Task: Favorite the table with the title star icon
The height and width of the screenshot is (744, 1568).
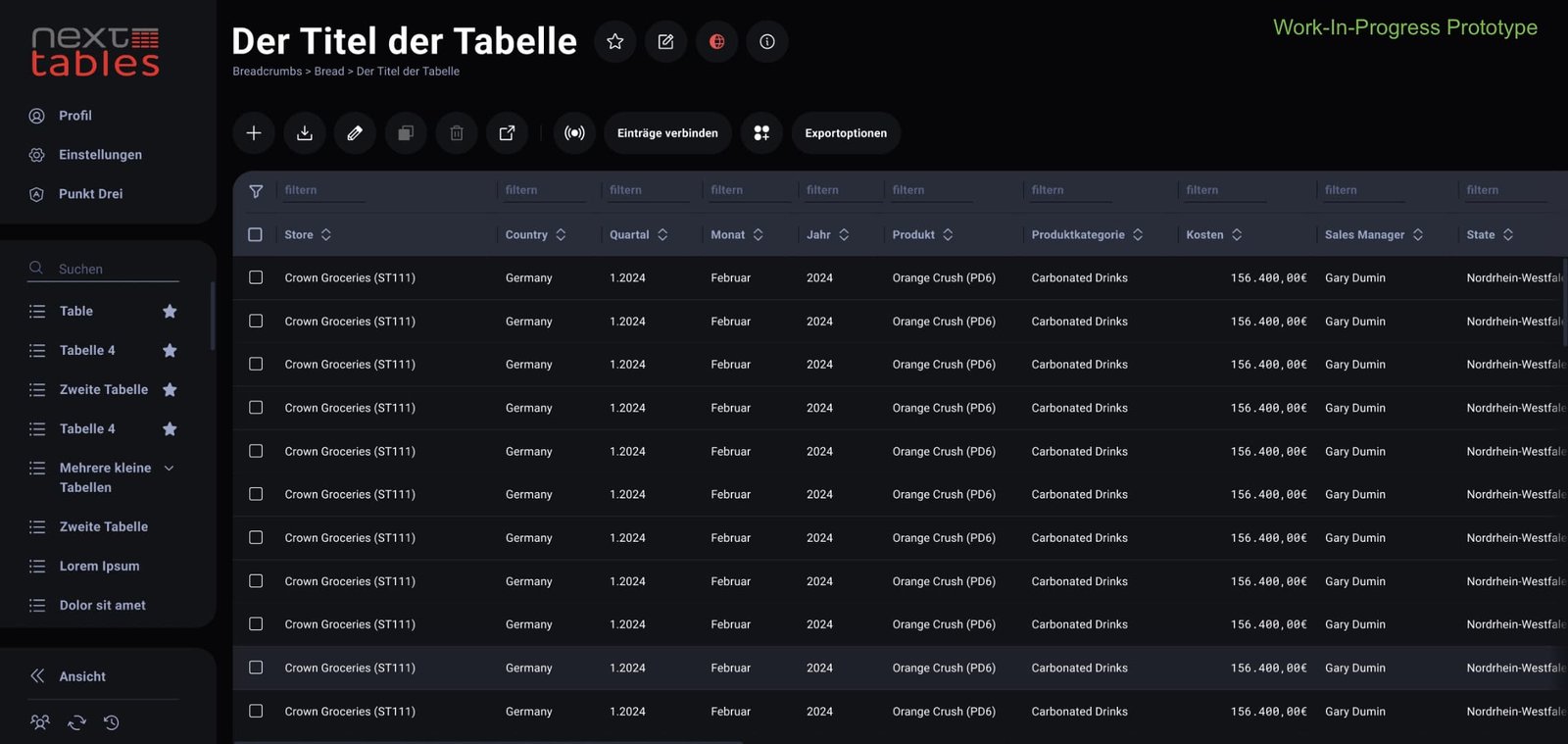Action: 615,42
